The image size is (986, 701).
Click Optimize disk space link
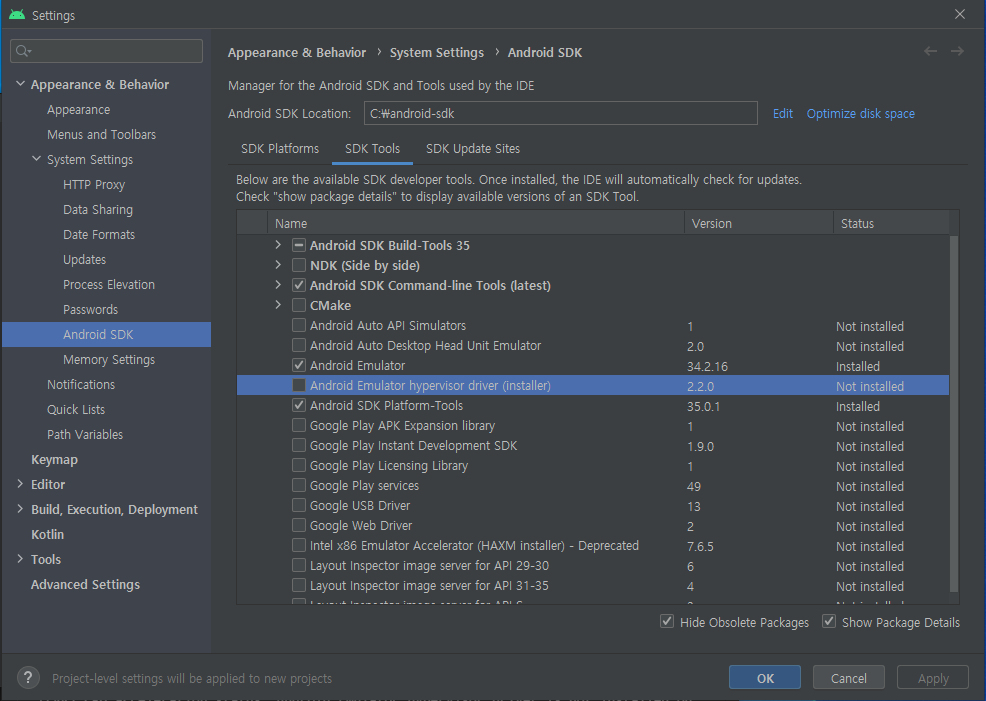click(861, 114)
